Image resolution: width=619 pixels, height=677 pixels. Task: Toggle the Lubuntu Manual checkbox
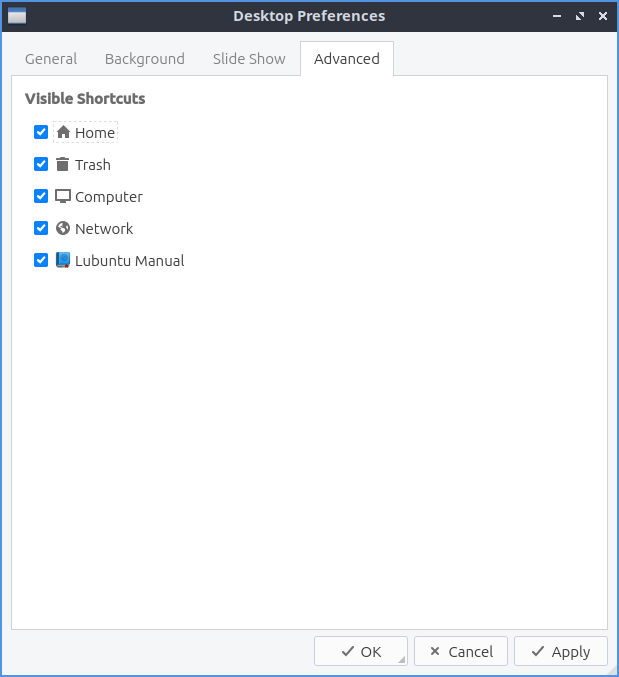tap(41, 261)
